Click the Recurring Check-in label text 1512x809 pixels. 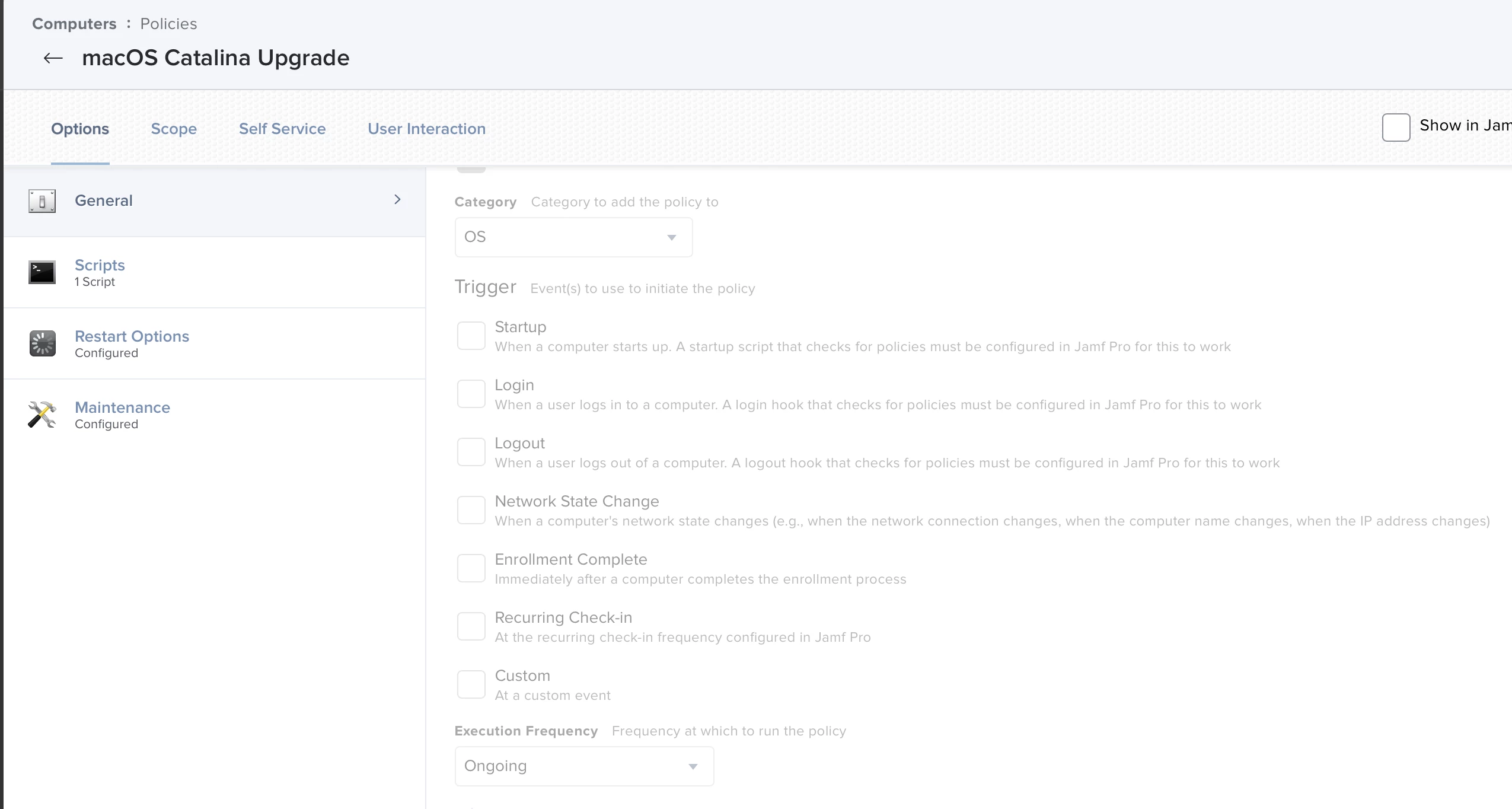[x=563, y=617]
